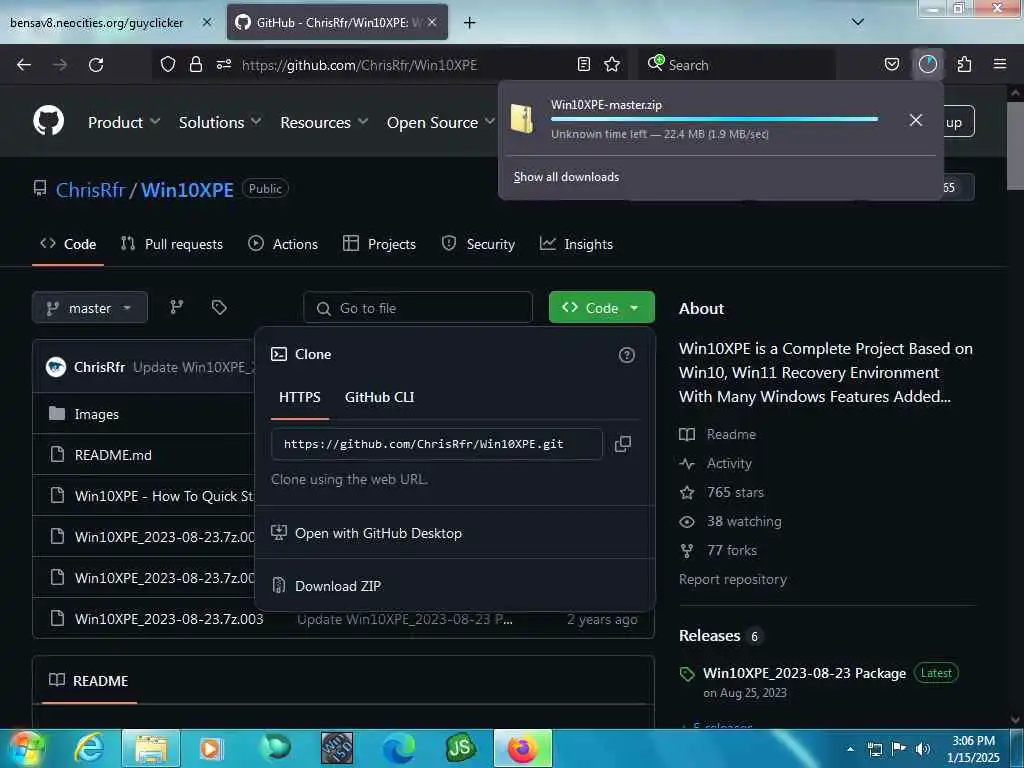The image size is (1024, 768).
Task: Click the download progress bar
Action: click(714, 119)
